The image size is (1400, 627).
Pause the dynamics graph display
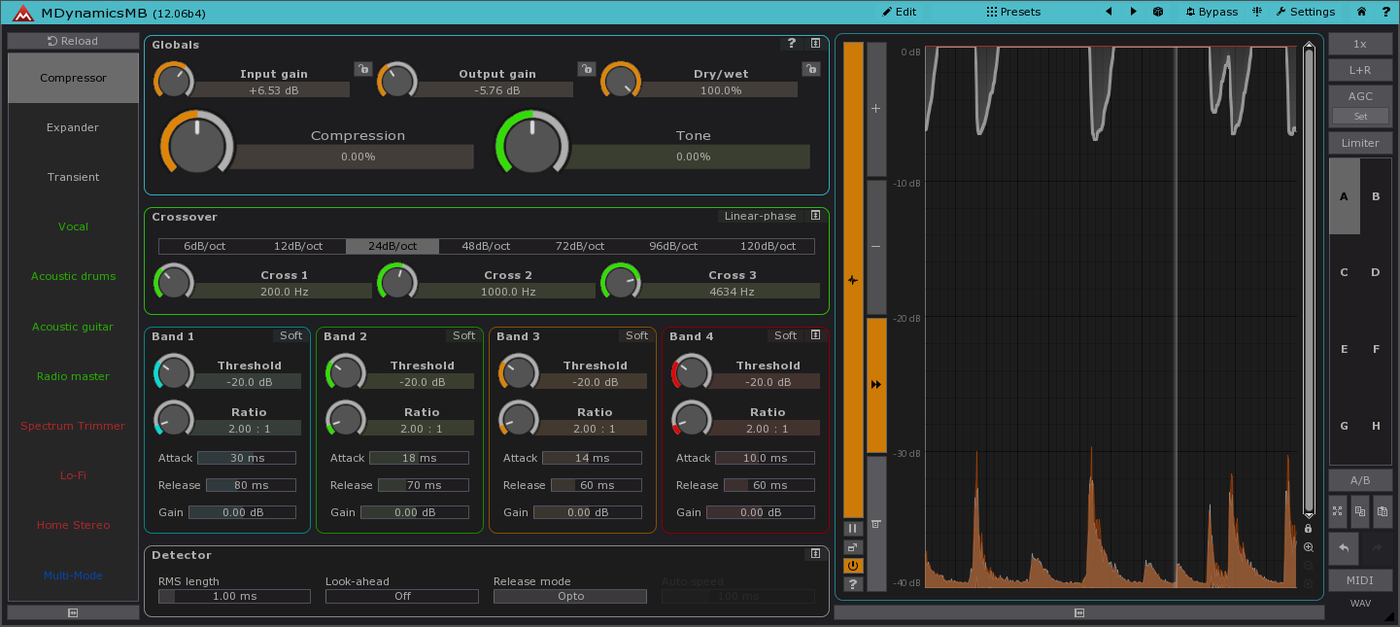[x=853, y=528]
